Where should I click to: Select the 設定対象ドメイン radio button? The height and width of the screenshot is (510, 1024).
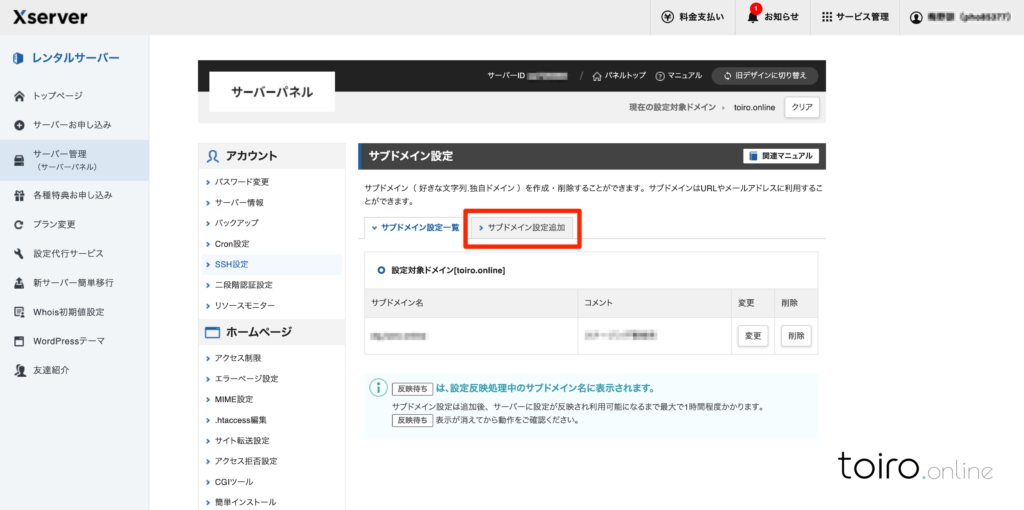coord(381,270)
